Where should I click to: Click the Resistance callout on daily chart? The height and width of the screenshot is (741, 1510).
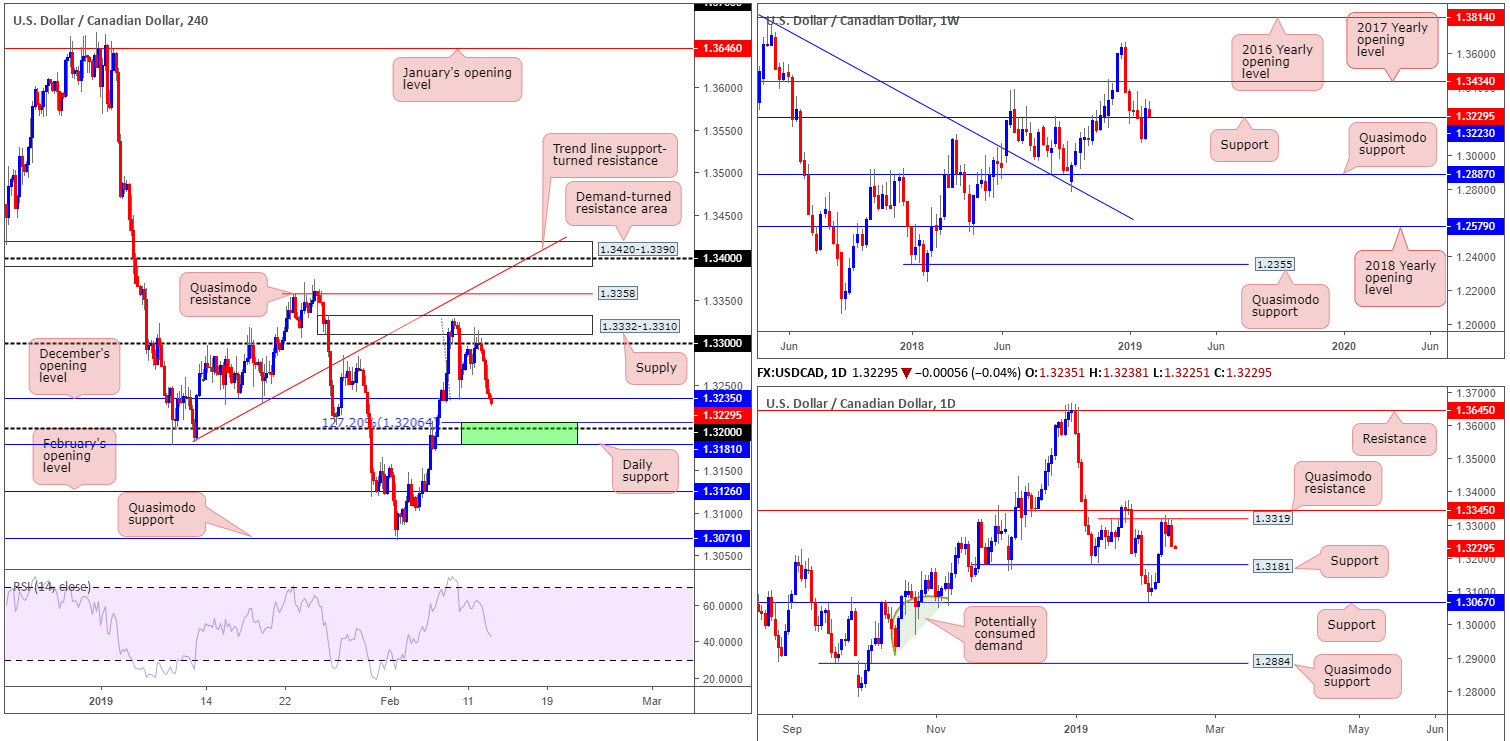pyautogui.click(x=1395, y=438)
